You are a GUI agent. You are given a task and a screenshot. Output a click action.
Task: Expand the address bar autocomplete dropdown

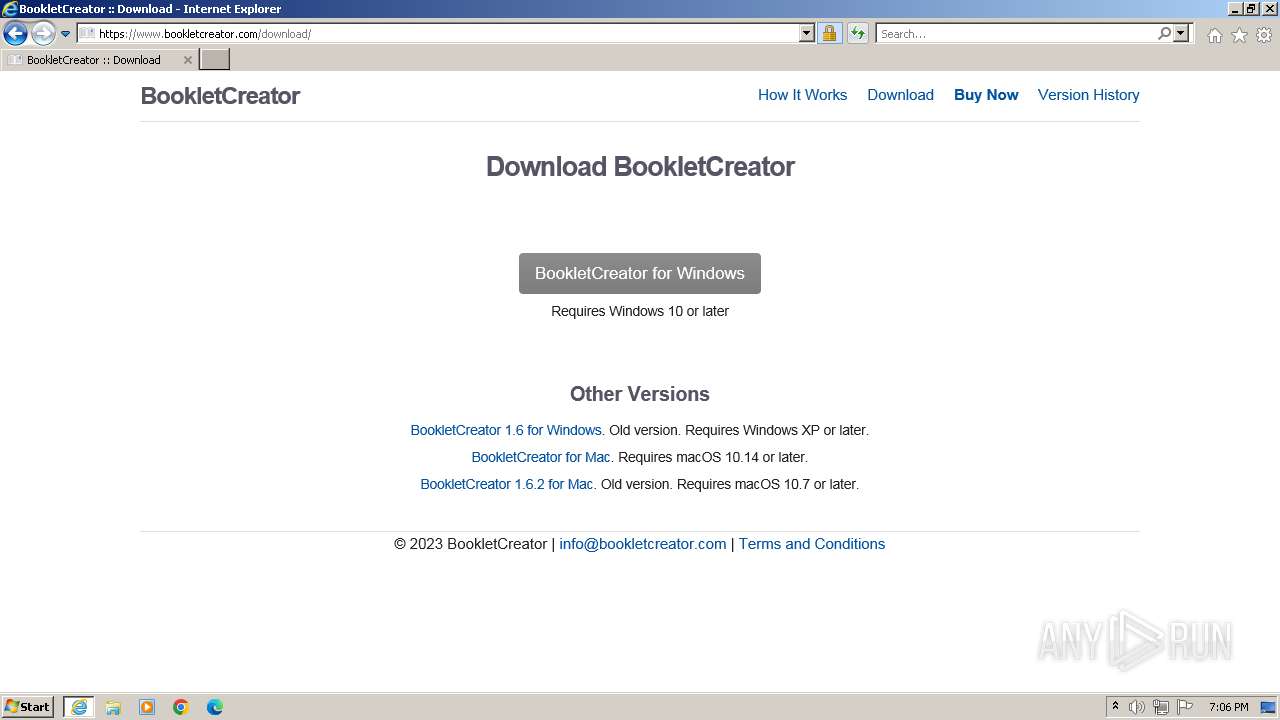(807, 33)
